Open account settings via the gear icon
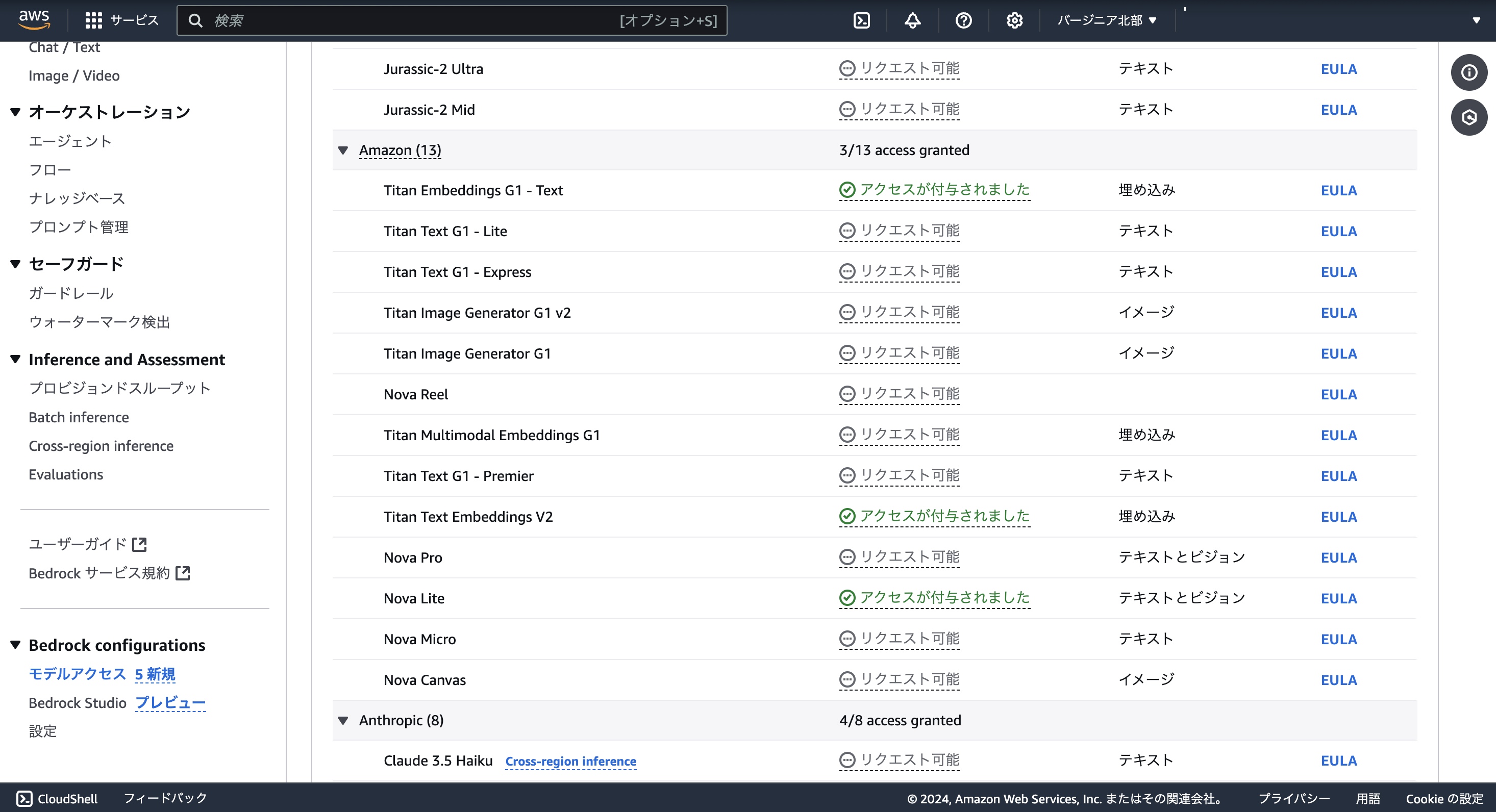This screenshot has width=1496, height=812. [1014, 20]
